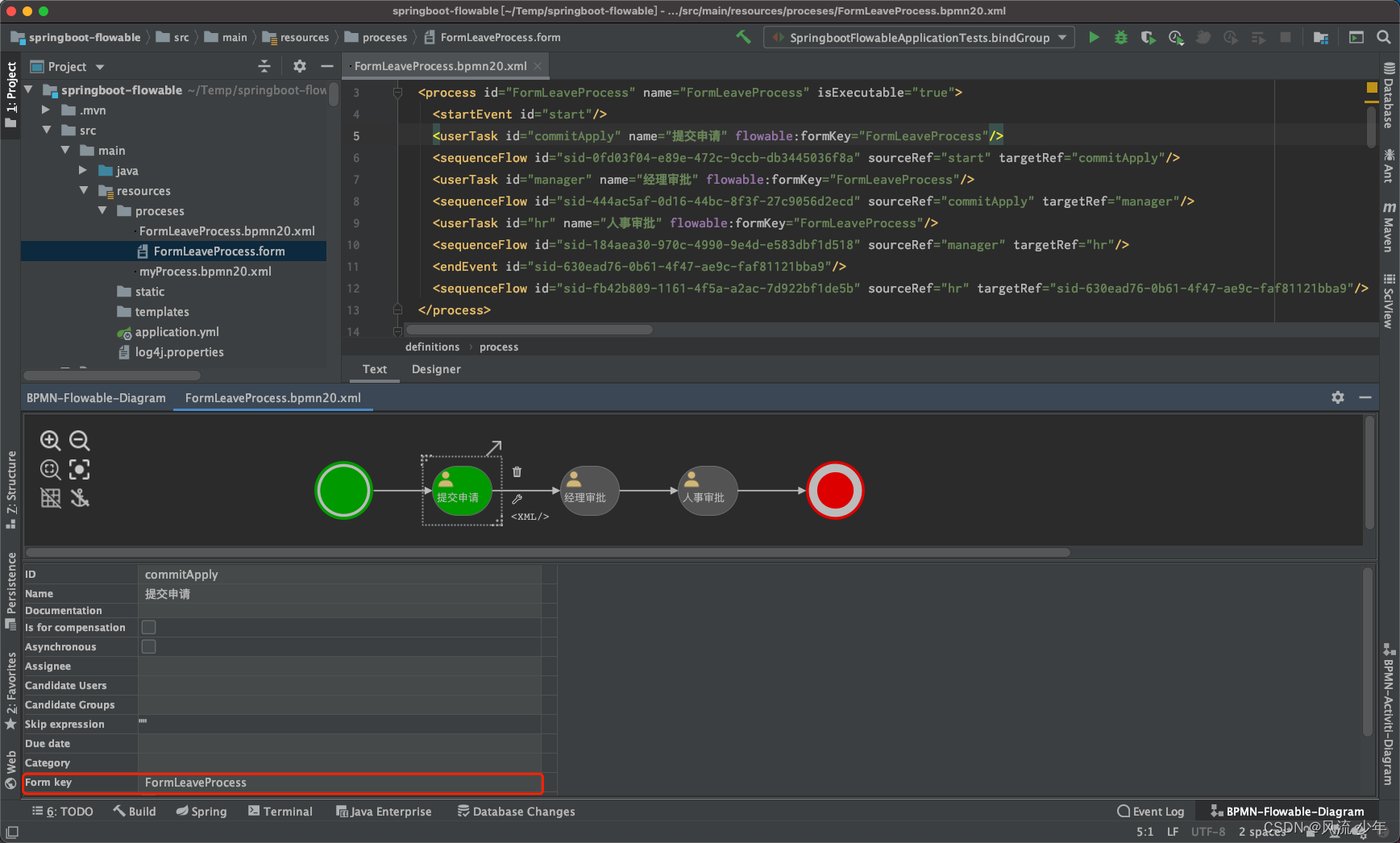
Task: Open the Event Log
Action: click(x=1151, y=812)
